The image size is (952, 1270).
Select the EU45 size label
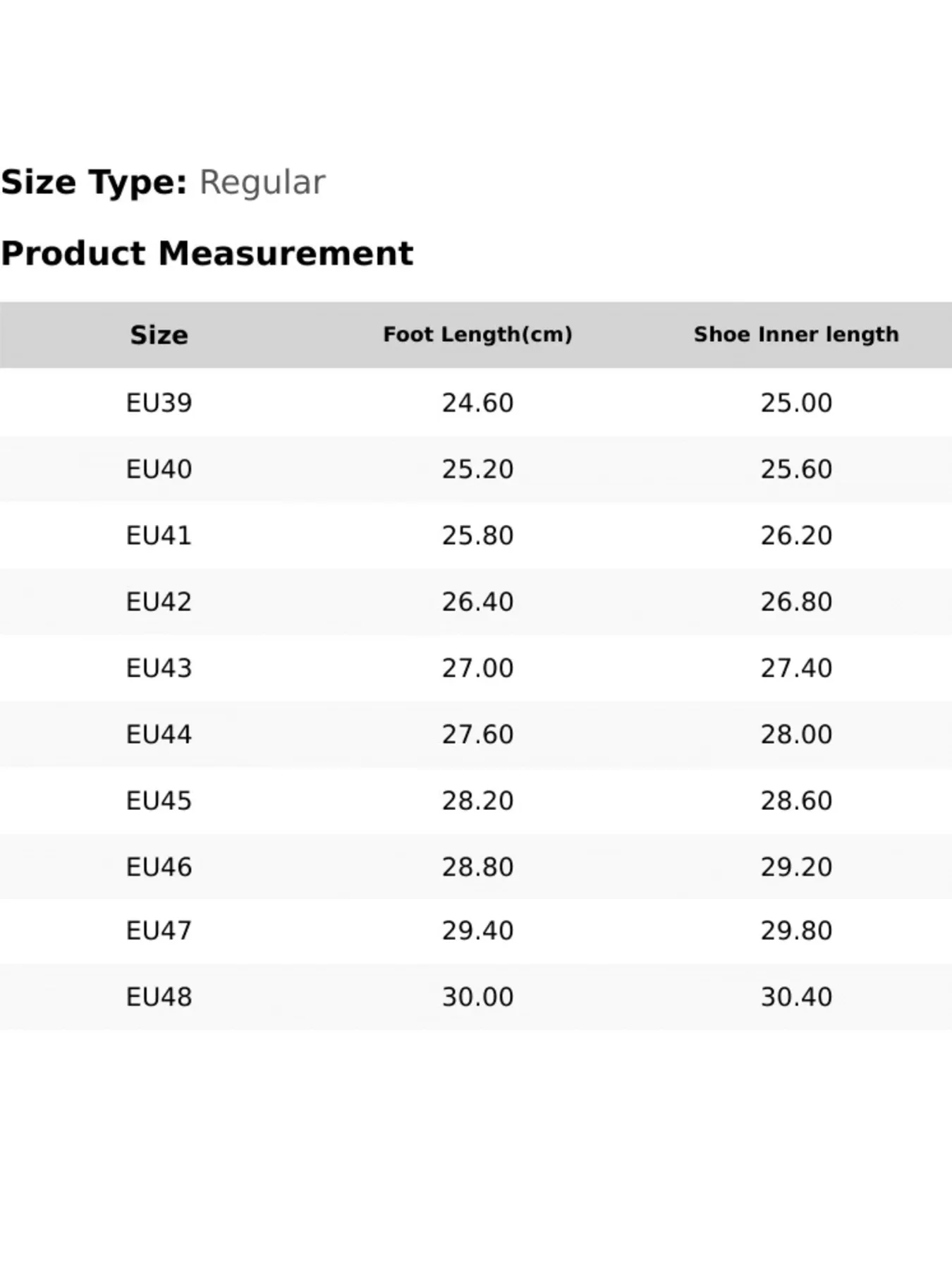coord(159,801)
